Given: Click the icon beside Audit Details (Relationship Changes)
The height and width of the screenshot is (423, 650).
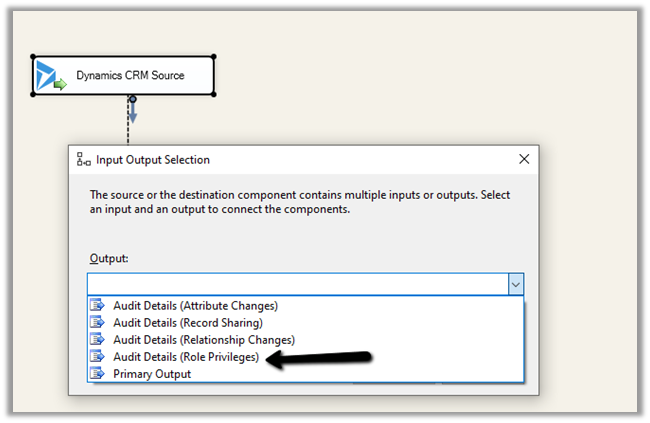Looking at the screenshot, I should tap(97, 340).
